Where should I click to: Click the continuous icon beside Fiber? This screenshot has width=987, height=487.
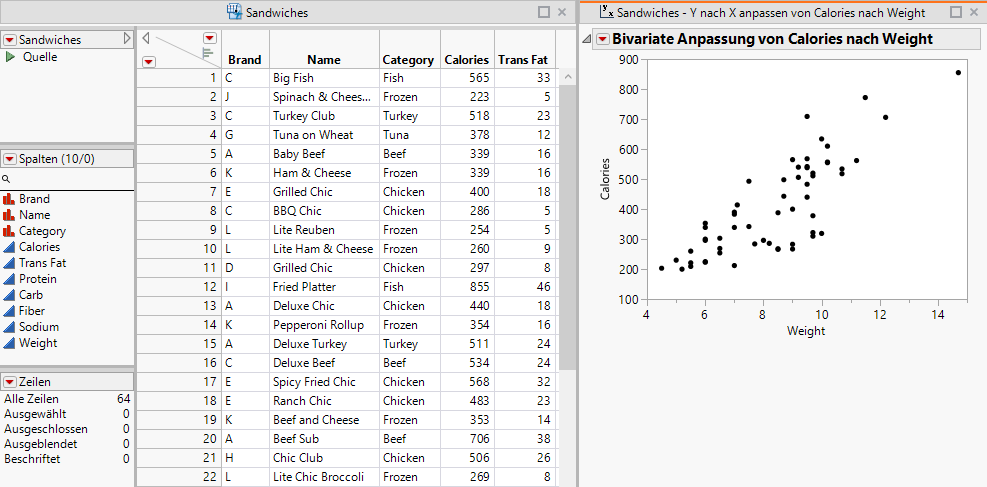point(9,311)
